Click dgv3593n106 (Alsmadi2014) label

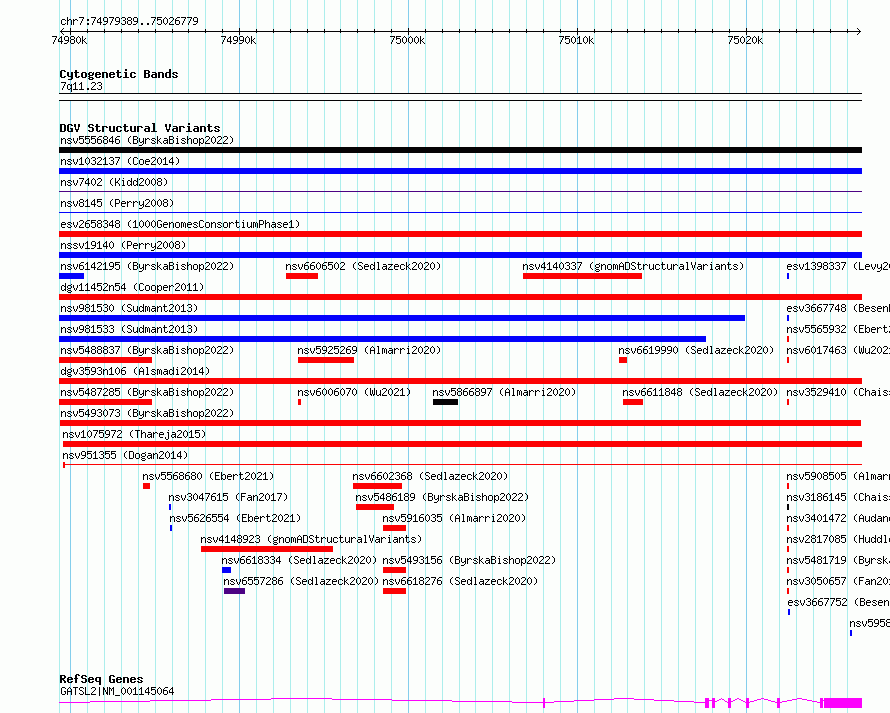pyautogui.click(x=135, y=371)
